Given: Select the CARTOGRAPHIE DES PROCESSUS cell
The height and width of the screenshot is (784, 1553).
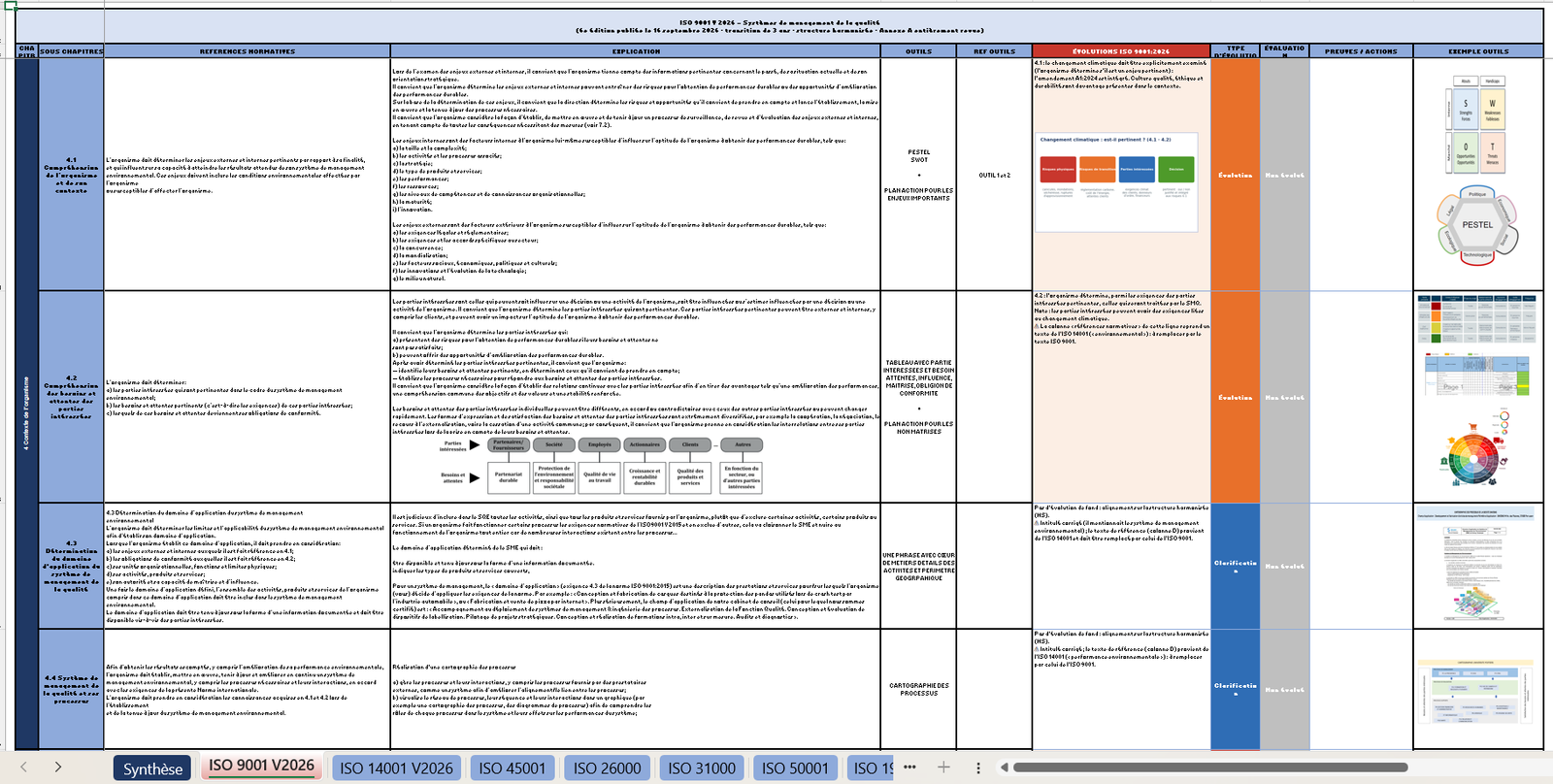Looking at the screenshot, I should pyautogui.click(x=918, y=689).
